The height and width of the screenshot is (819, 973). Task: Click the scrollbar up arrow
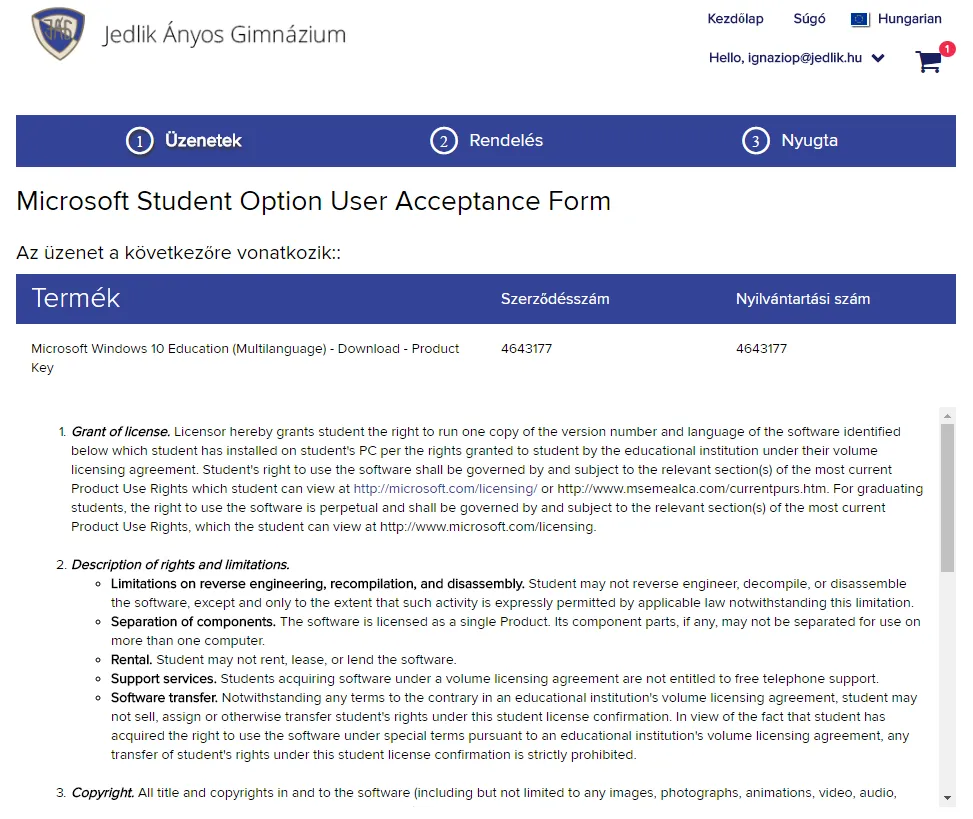(x=947, y=416)
